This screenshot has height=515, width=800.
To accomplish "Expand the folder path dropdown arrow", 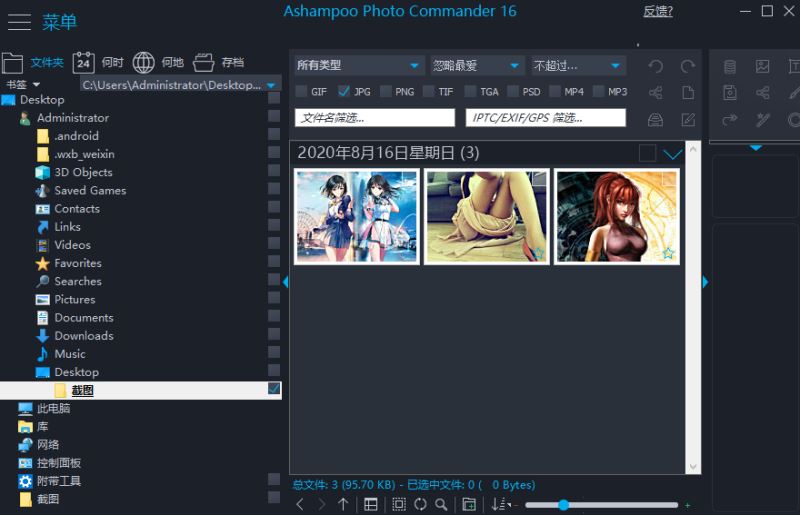I will point(271,85).
